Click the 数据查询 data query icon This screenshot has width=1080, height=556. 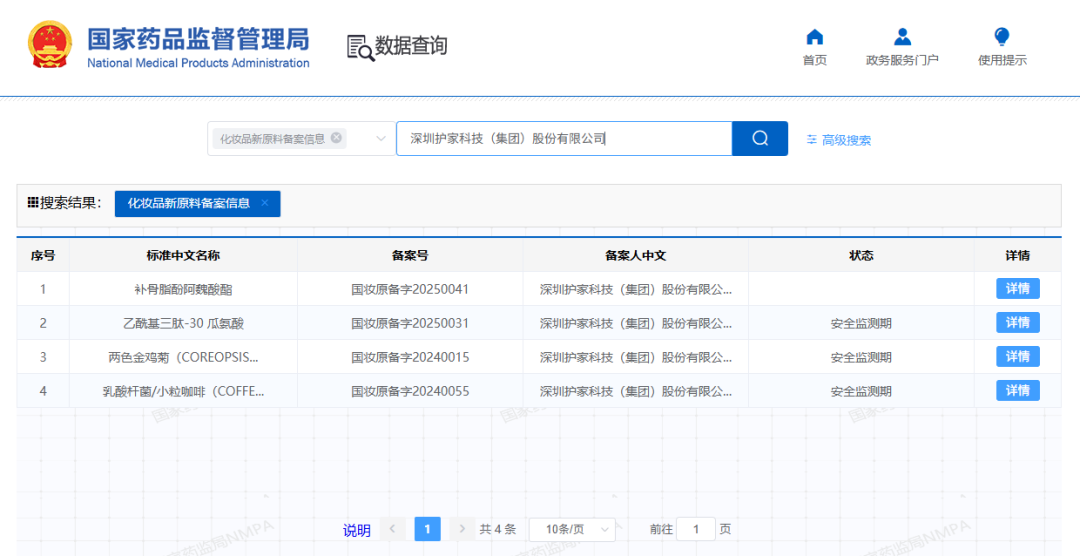coord(360,47)
